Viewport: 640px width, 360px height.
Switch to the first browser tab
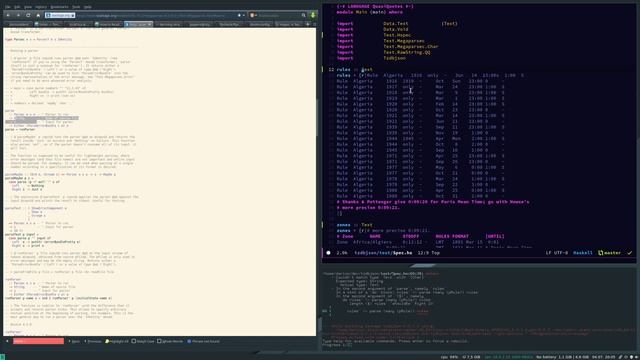(18, 24)
